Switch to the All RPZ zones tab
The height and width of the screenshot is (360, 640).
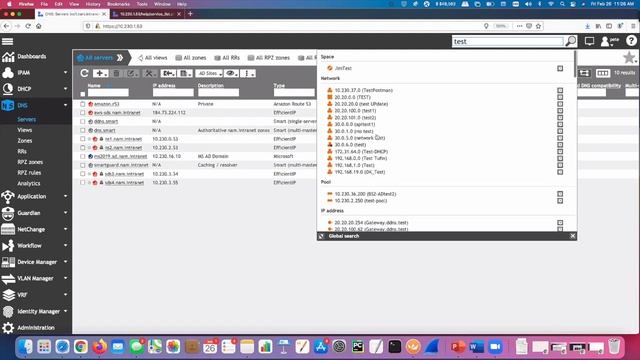click(269, 58)
